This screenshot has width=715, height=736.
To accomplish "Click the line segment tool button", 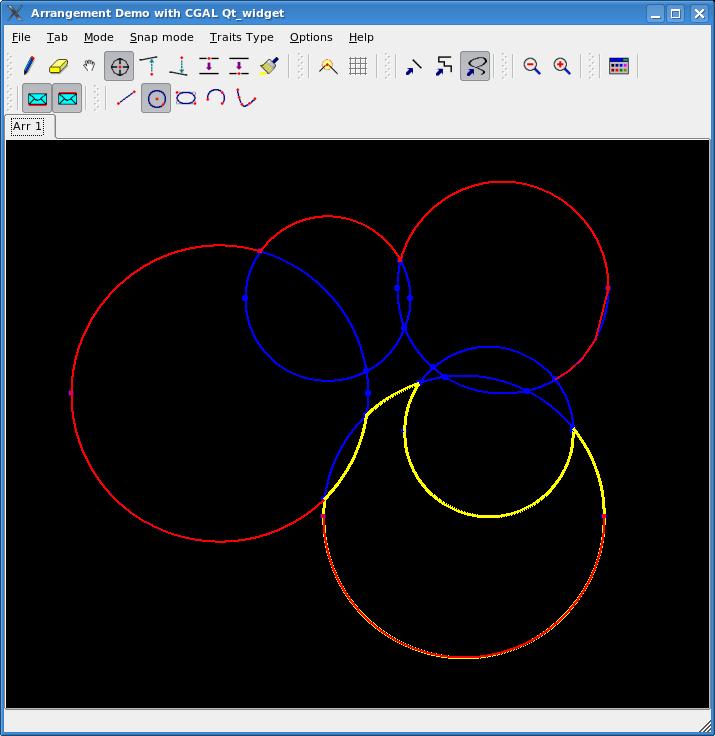I will 125,98.
